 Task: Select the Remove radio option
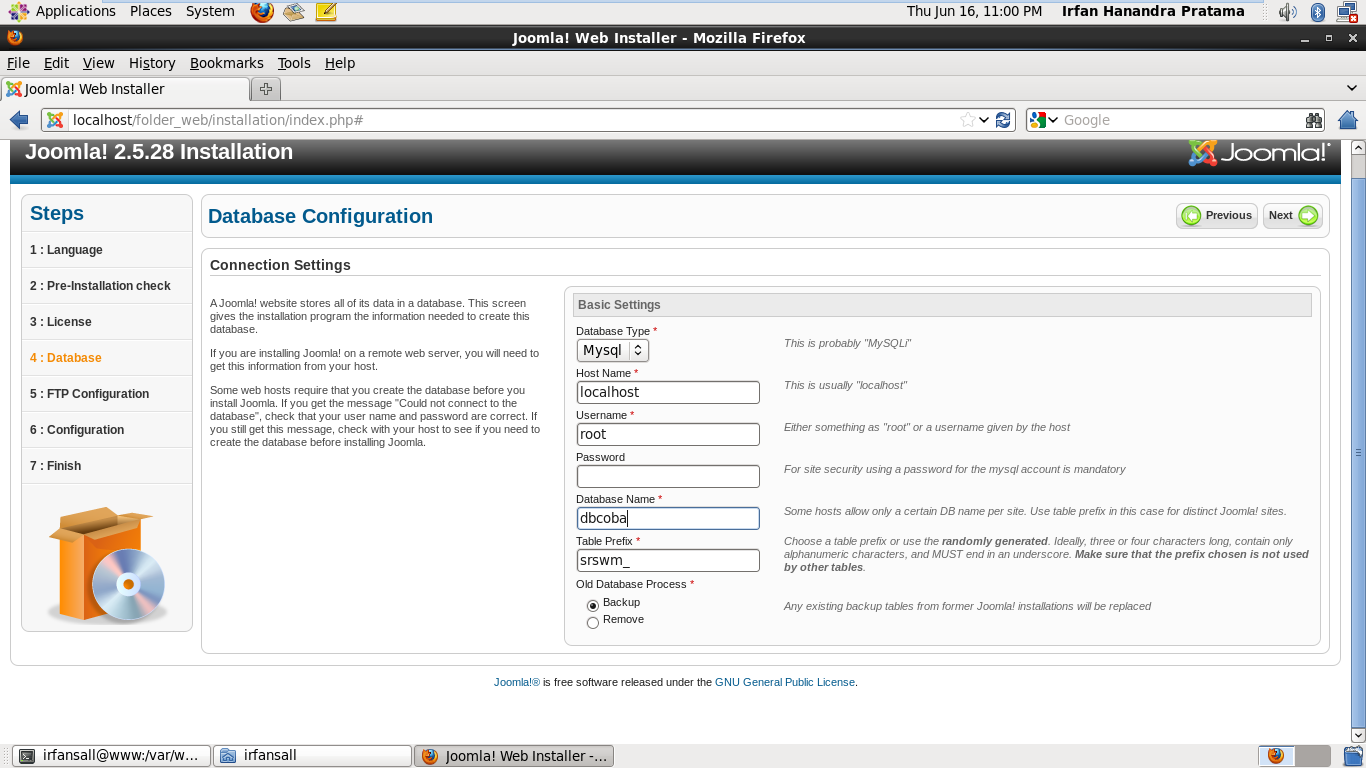593,622
